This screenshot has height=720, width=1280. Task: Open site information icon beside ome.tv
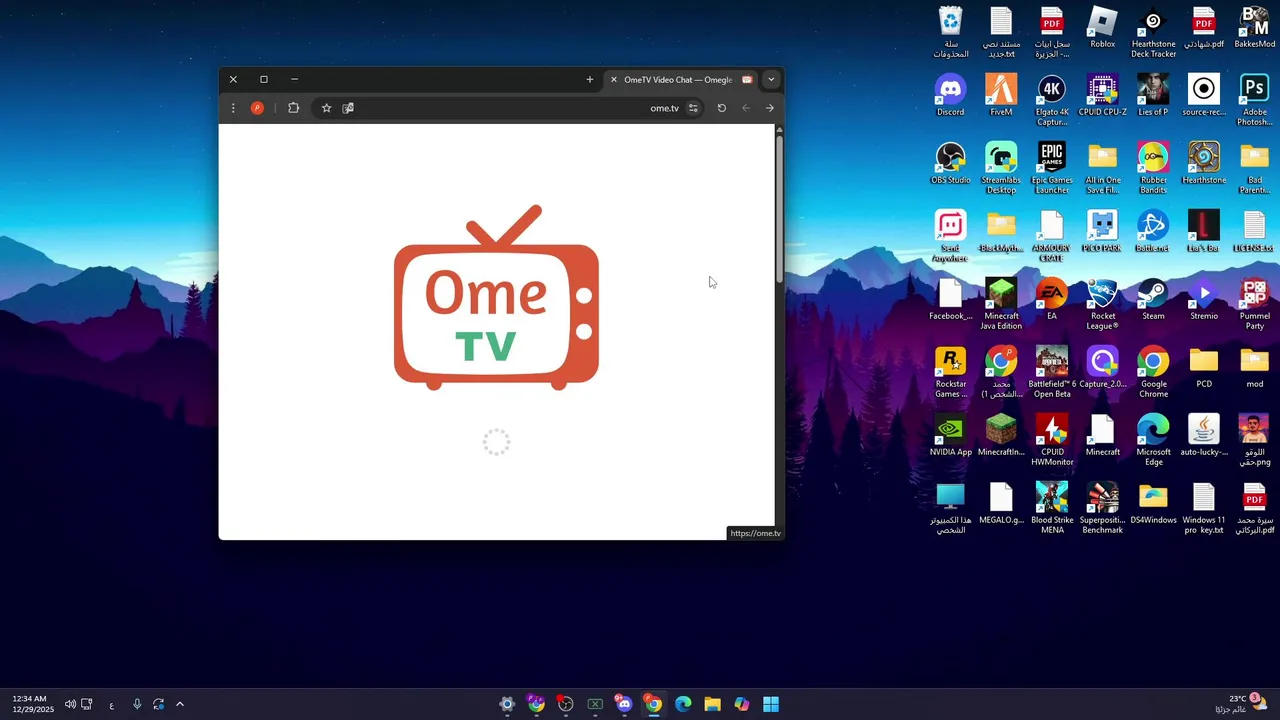[693, 108]
